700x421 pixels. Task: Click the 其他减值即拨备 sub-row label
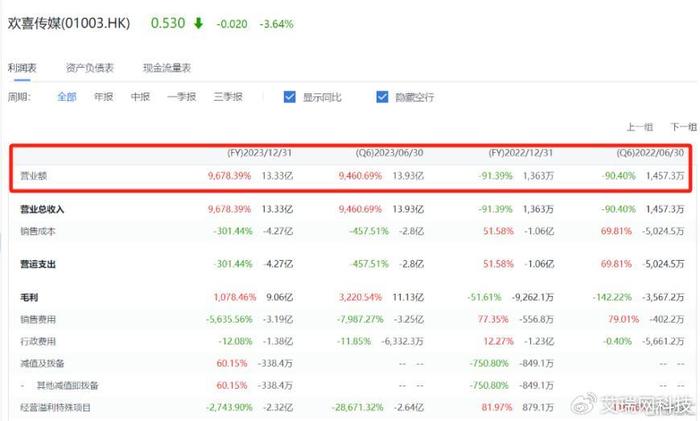(x=67, y=385)
